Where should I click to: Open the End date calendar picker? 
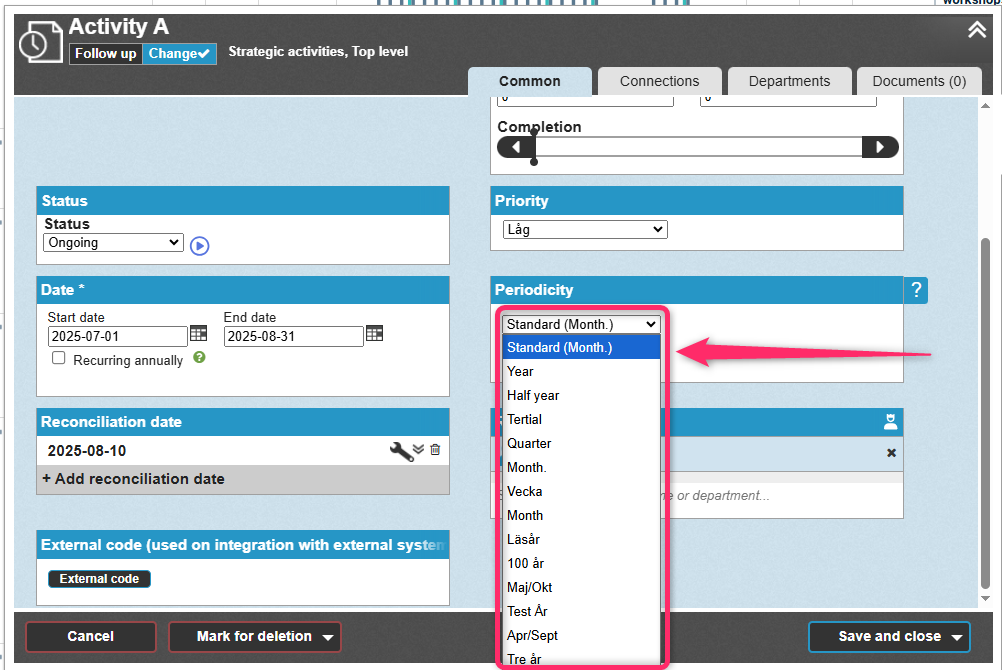tap(374, 334)
